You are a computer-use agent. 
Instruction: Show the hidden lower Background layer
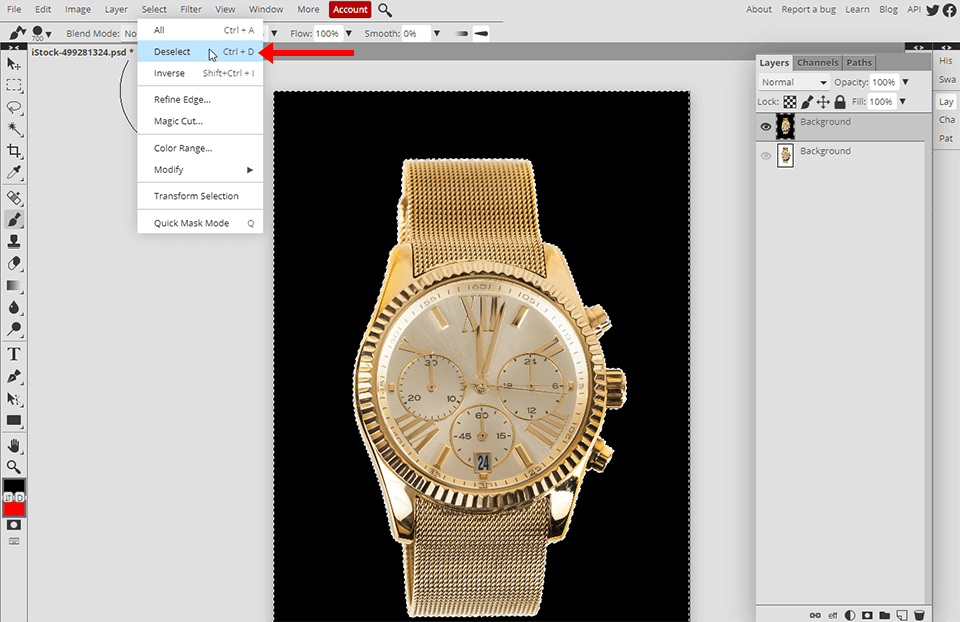click(766, 155)
